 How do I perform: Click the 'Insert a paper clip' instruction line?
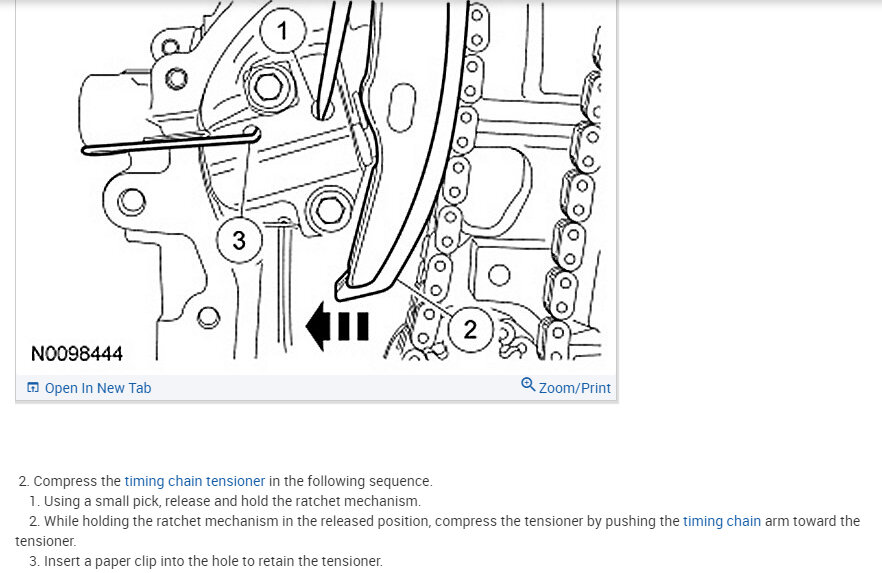(206, 561)
